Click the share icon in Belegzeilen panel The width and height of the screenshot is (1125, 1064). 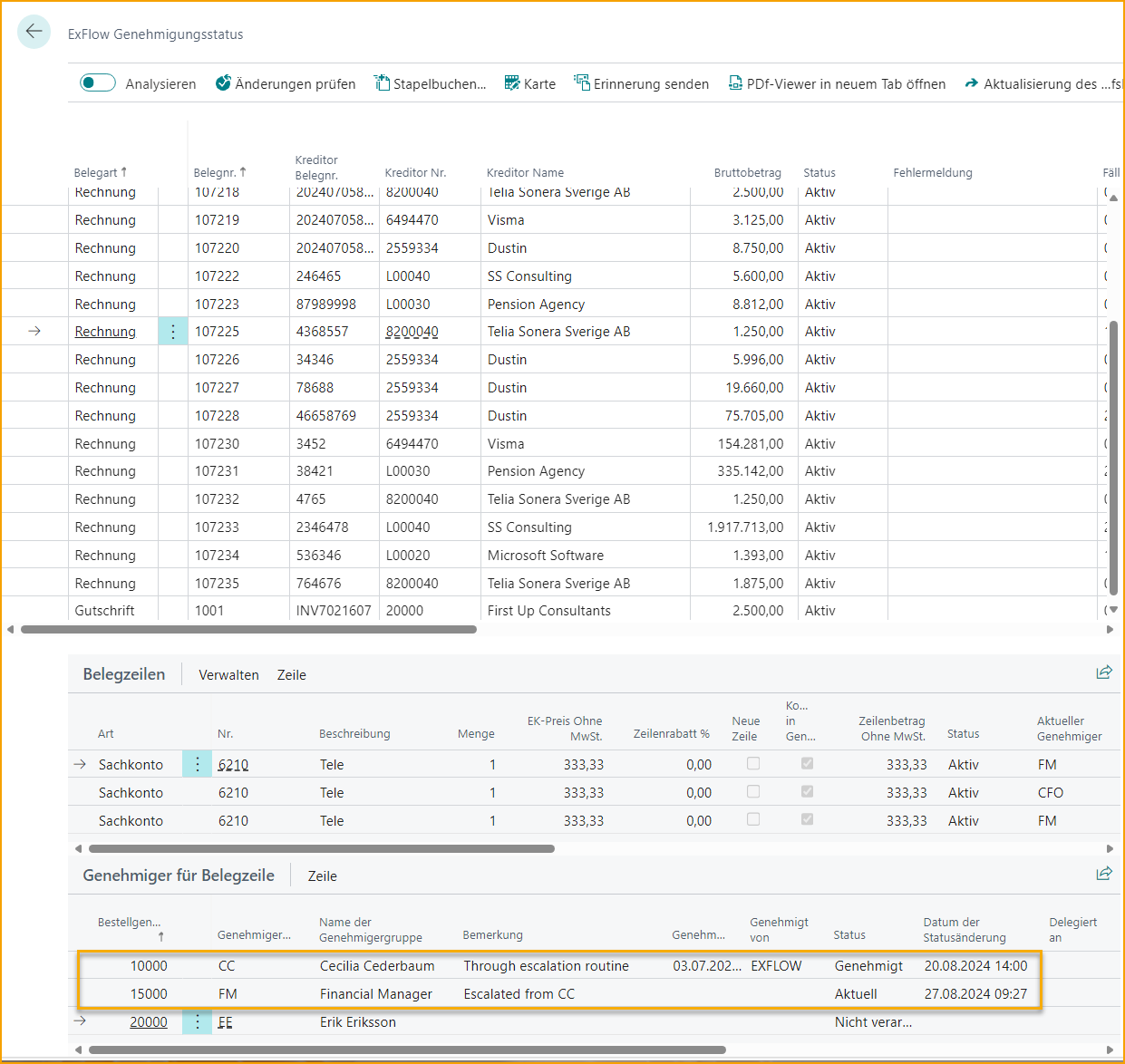point(1104,672)
